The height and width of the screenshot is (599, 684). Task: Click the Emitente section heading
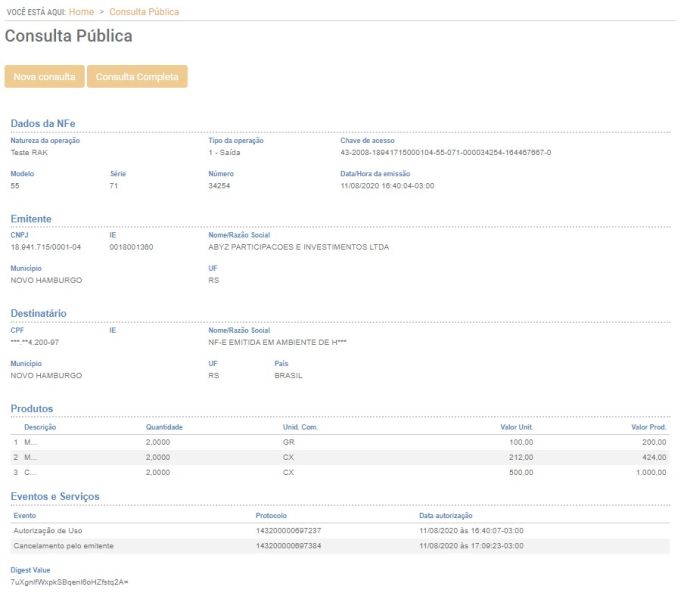pos(31,218)
